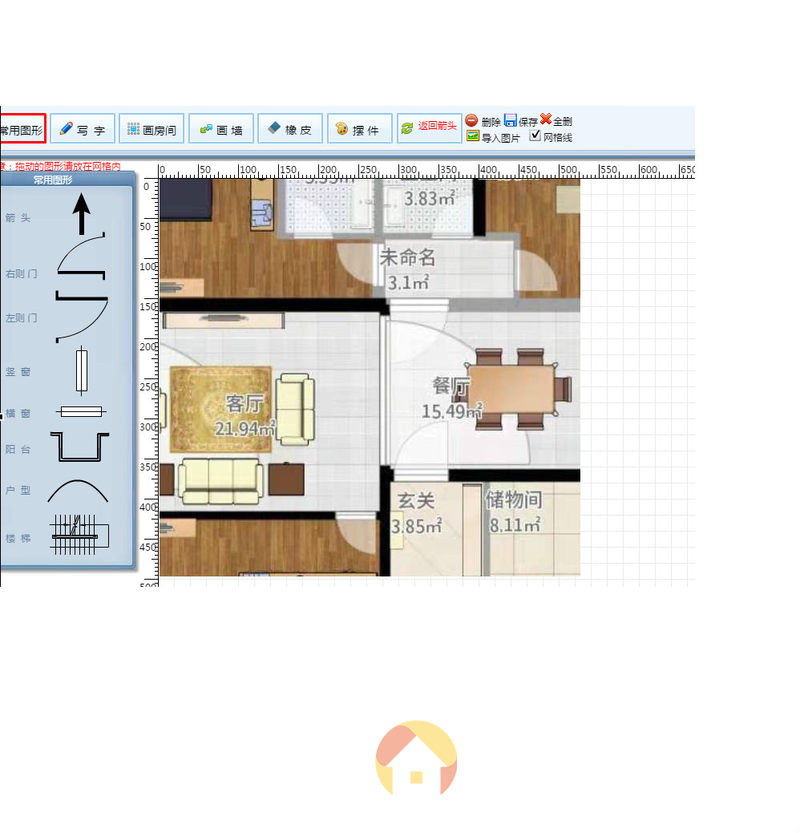The height and width of the screenshot is (833, 800).
Task: Toggle the 网格线 gridlines checkbox
Action: 535,135
